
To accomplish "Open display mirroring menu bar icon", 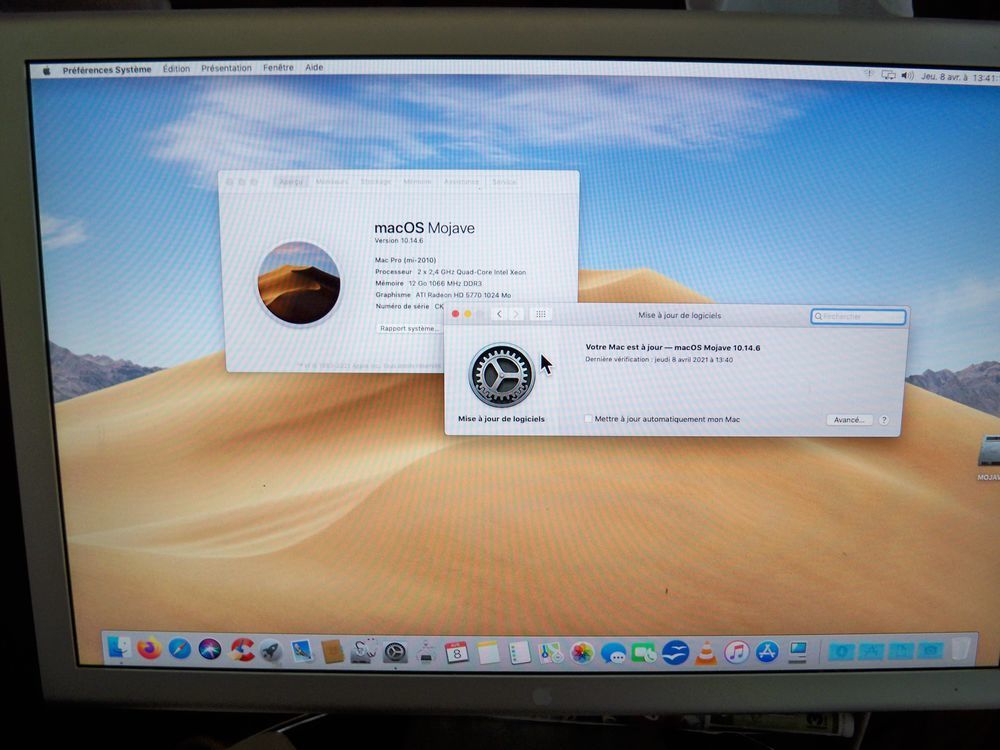I will pos(888,75).
